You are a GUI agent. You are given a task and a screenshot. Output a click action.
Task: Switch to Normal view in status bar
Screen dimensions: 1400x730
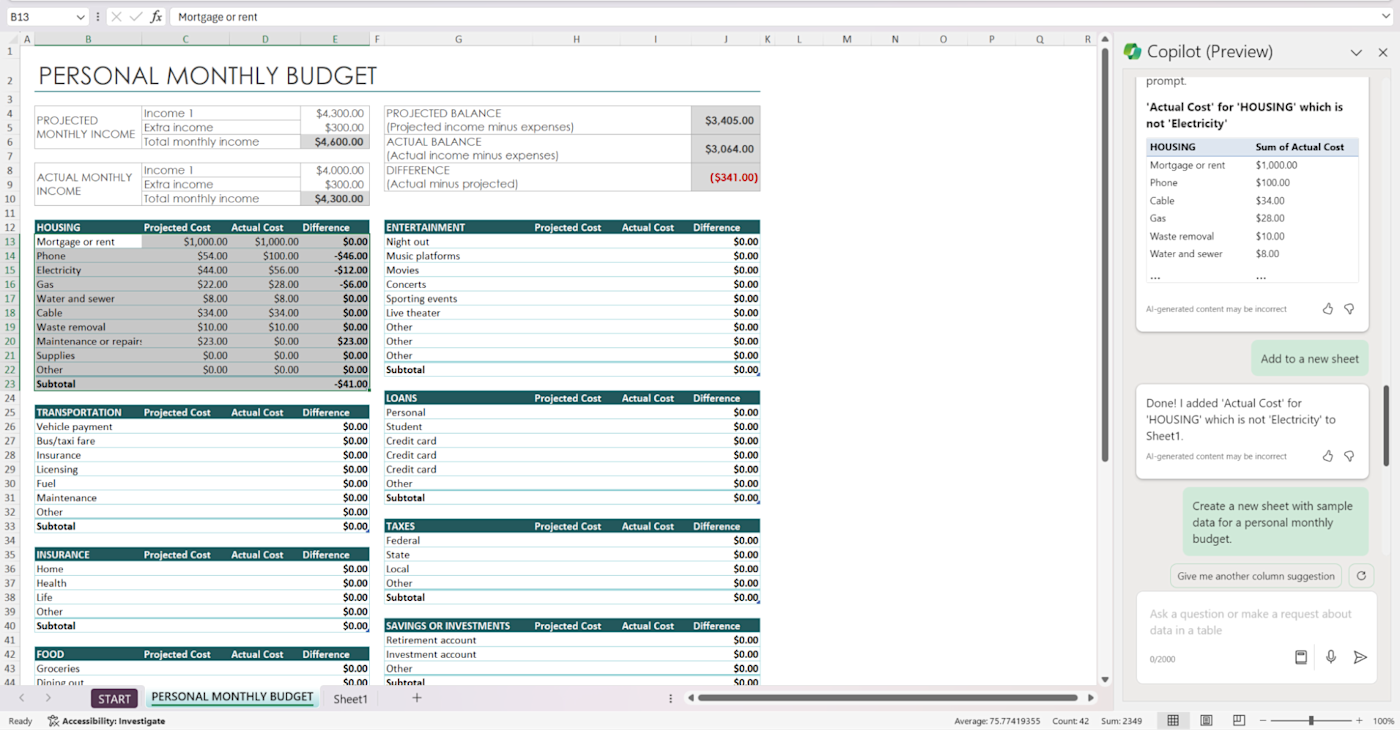click(1173, 720)
